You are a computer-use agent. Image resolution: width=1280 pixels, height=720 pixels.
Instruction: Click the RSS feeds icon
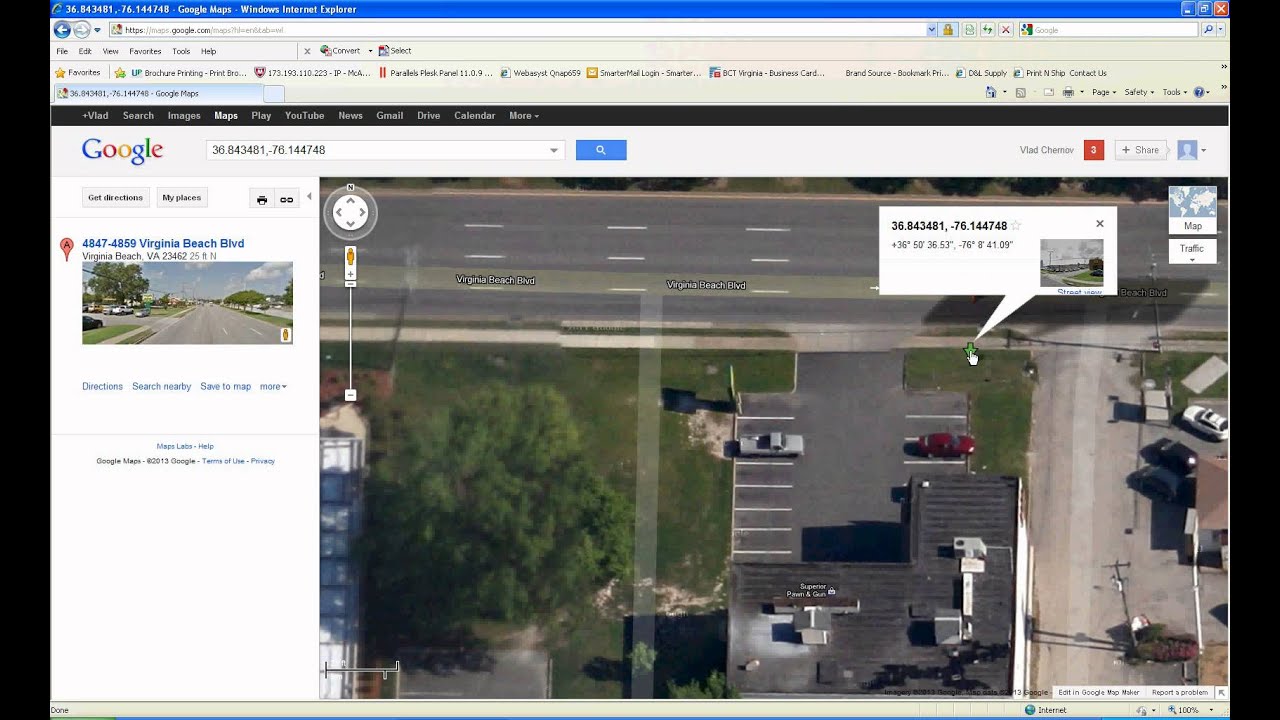pyautogui.click(x=1020, y=92)
